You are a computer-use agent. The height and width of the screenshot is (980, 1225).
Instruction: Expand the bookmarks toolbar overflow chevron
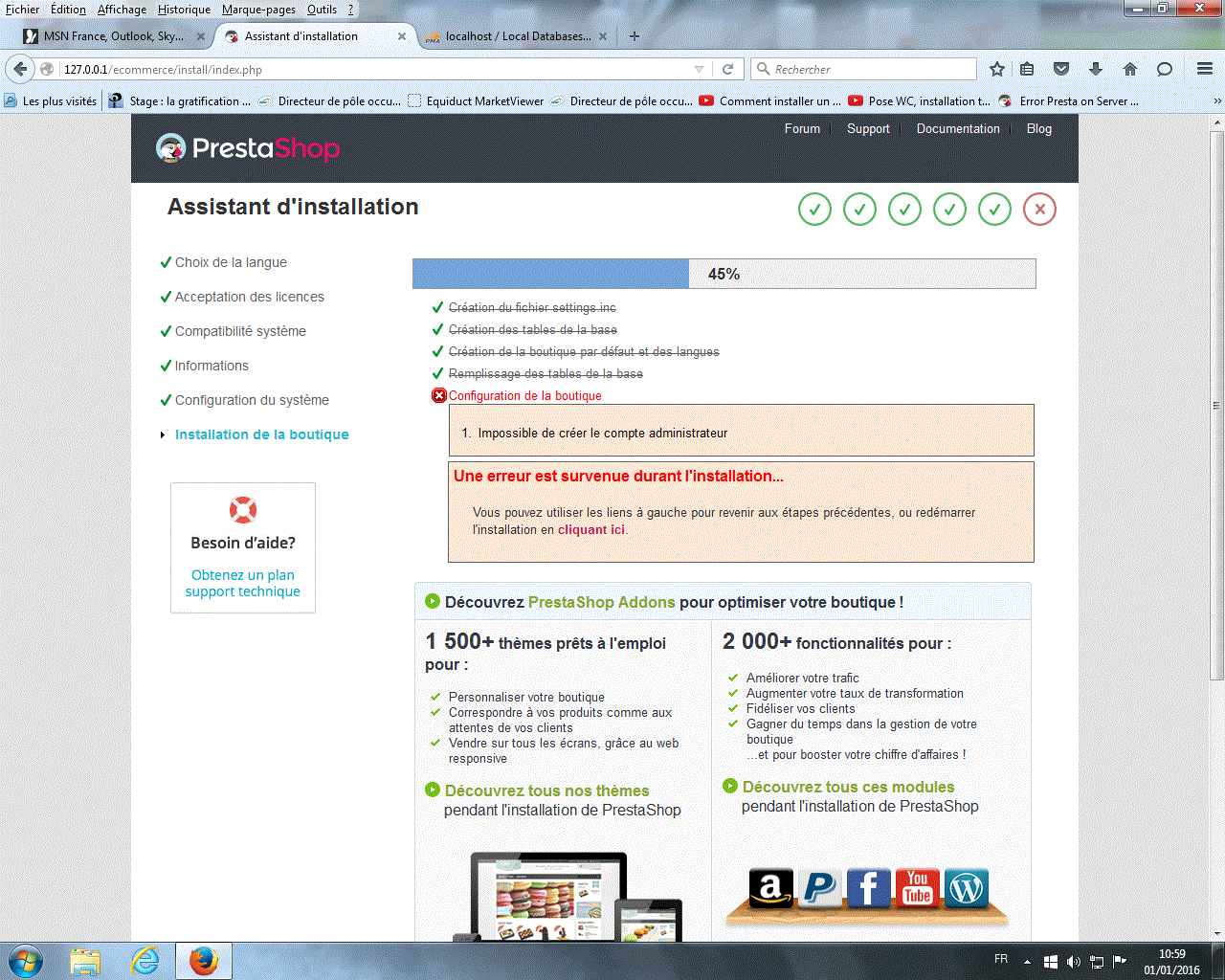[1217, 100]
